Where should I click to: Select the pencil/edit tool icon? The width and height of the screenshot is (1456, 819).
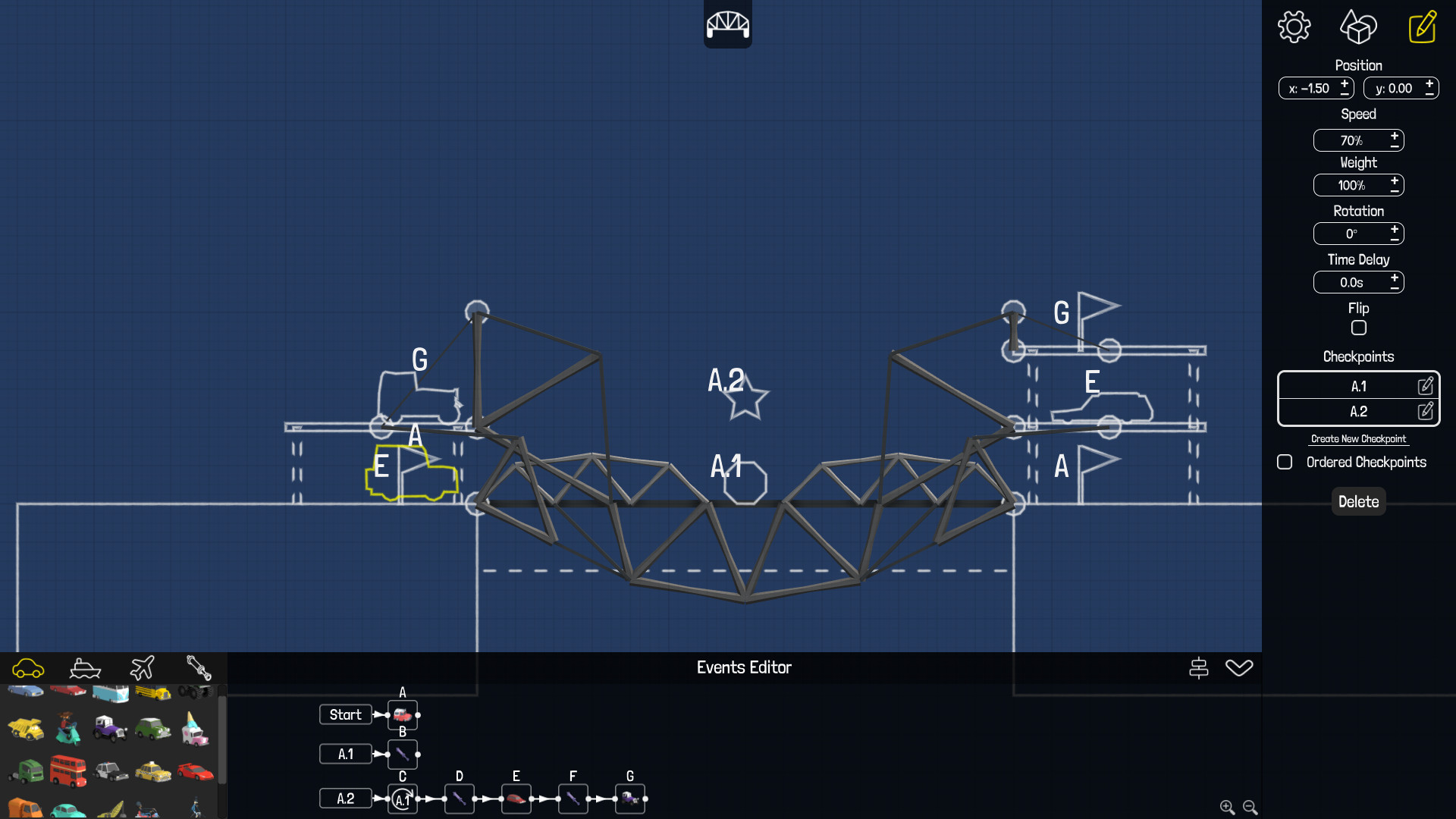[x=1423, y=26]
